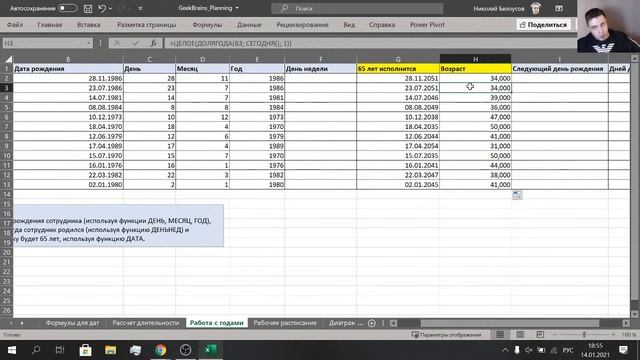Open the Данные ribbon tab

point(249,25)
